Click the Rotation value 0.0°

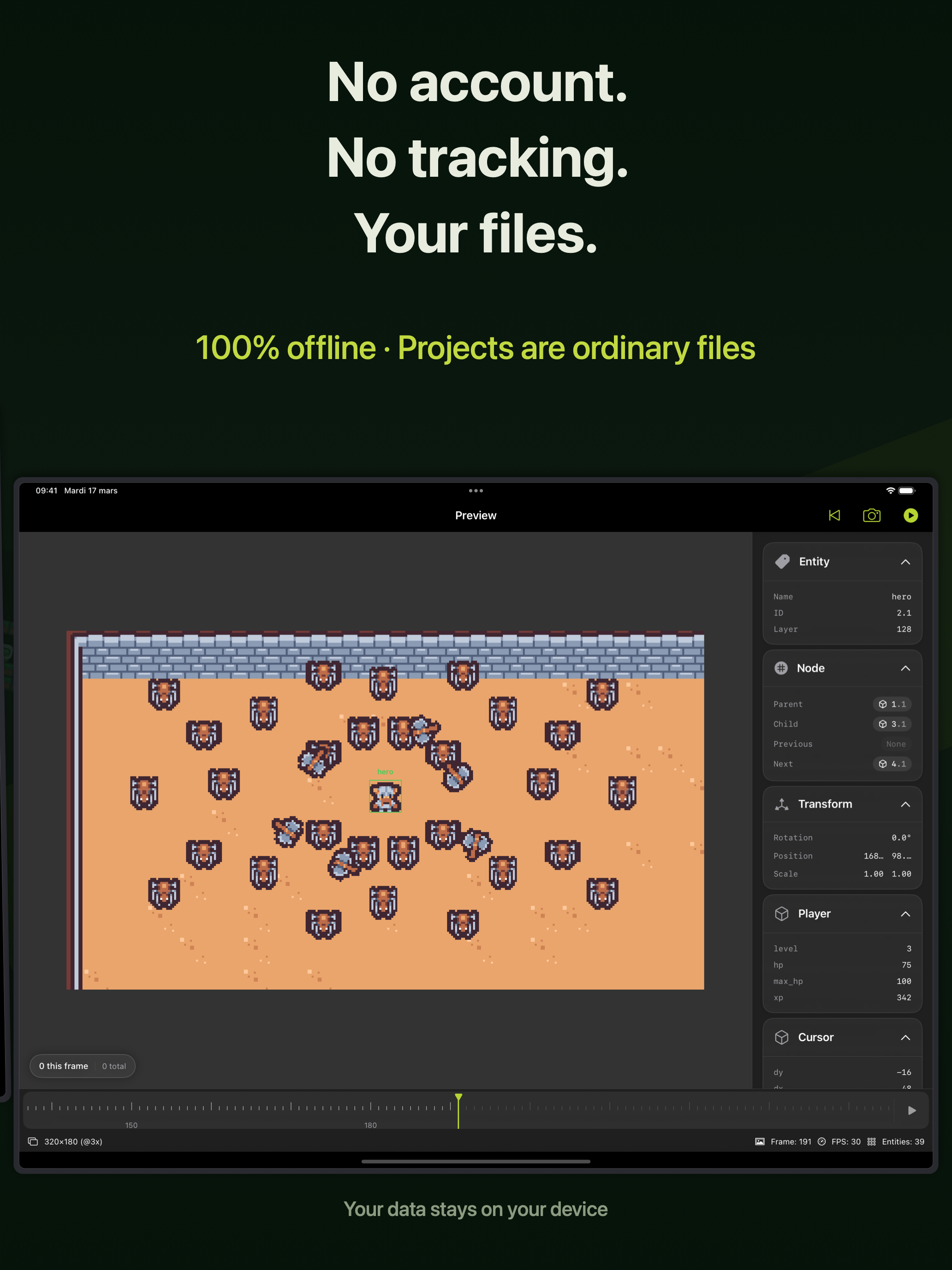[x=901, y=837]
